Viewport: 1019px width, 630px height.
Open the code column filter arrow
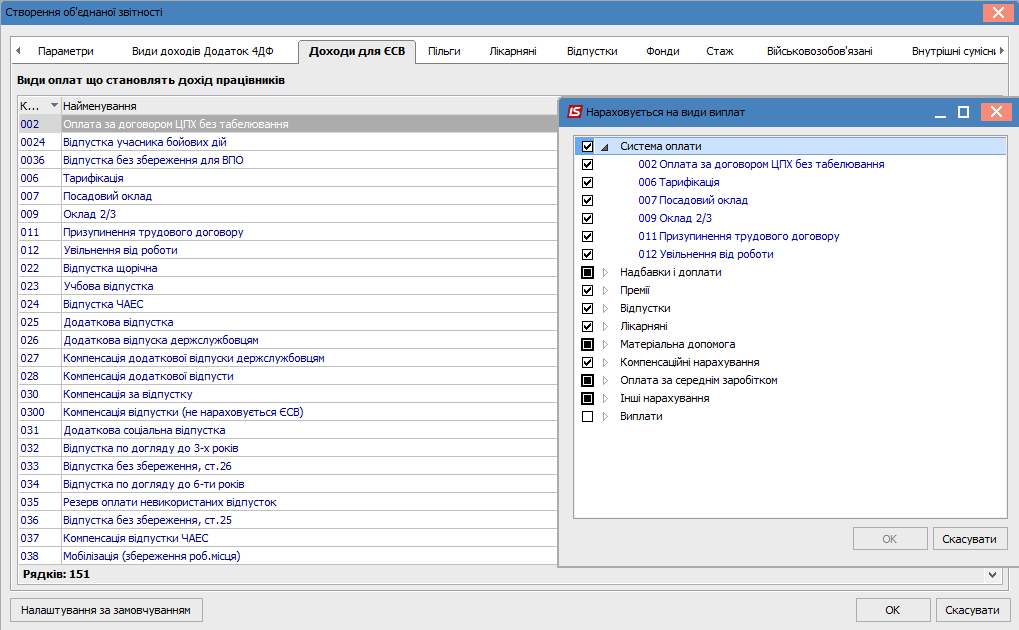(x=54, y=106)
